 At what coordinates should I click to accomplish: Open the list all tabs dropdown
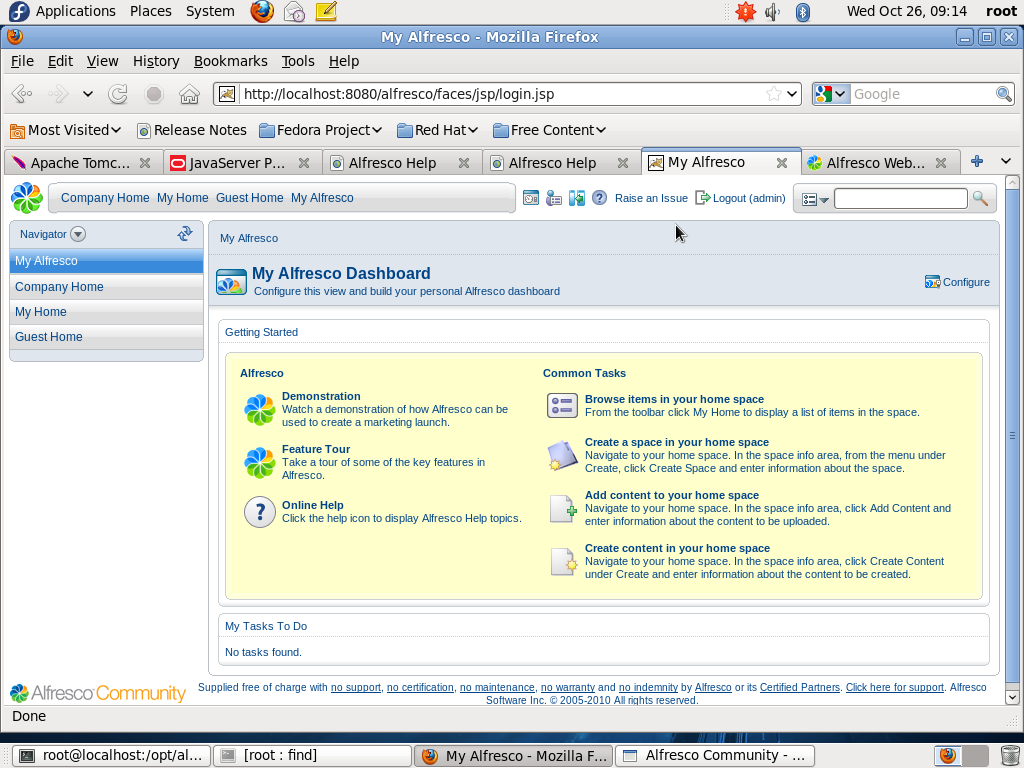1006,161
